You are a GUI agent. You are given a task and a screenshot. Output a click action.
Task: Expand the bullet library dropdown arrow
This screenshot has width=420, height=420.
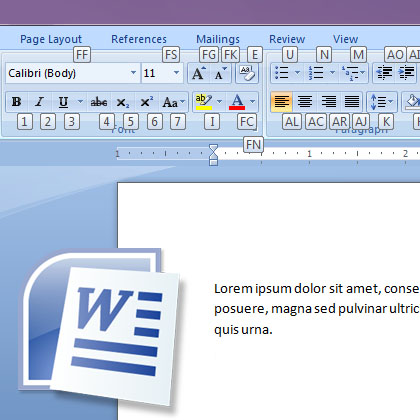[x=298, y=72]
